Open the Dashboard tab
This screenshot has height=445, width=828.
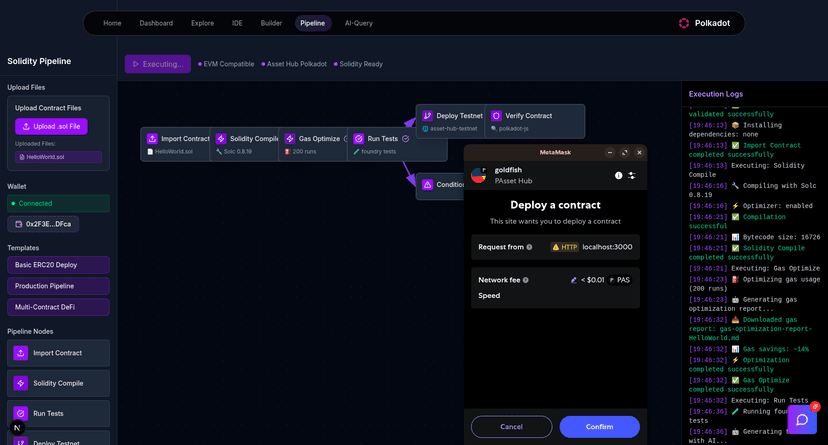point(156,23)
